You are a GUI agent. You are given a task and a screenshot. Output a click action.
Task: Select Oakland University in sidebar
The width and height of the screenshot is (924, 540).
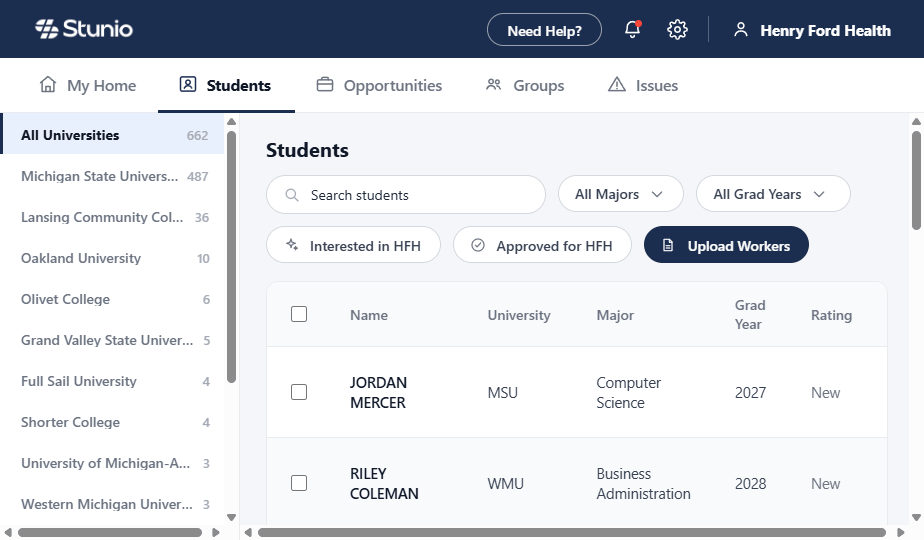(112, 258)
